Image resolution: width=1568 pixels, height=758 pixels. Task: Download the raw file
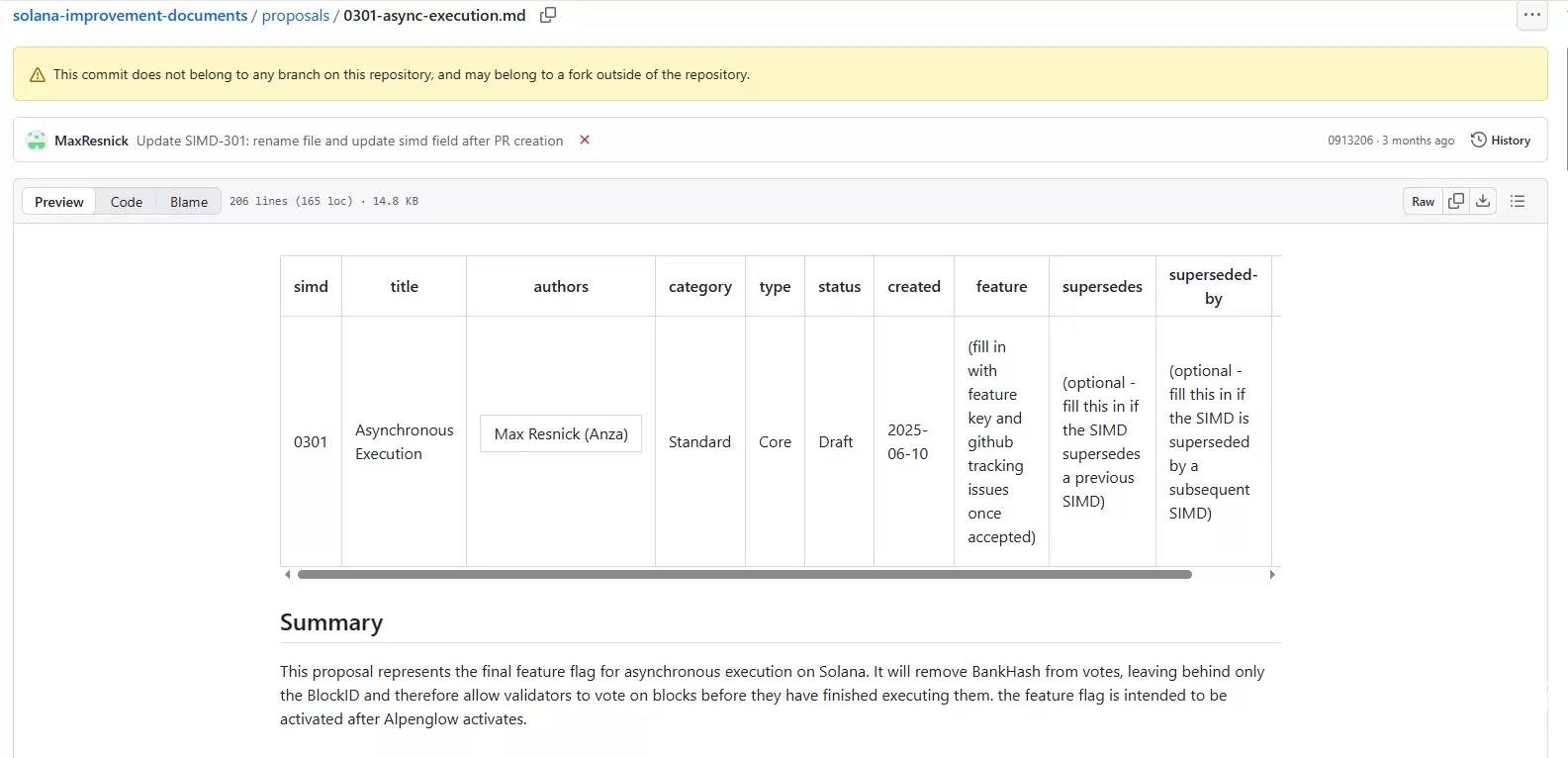tap(1483, 201)
